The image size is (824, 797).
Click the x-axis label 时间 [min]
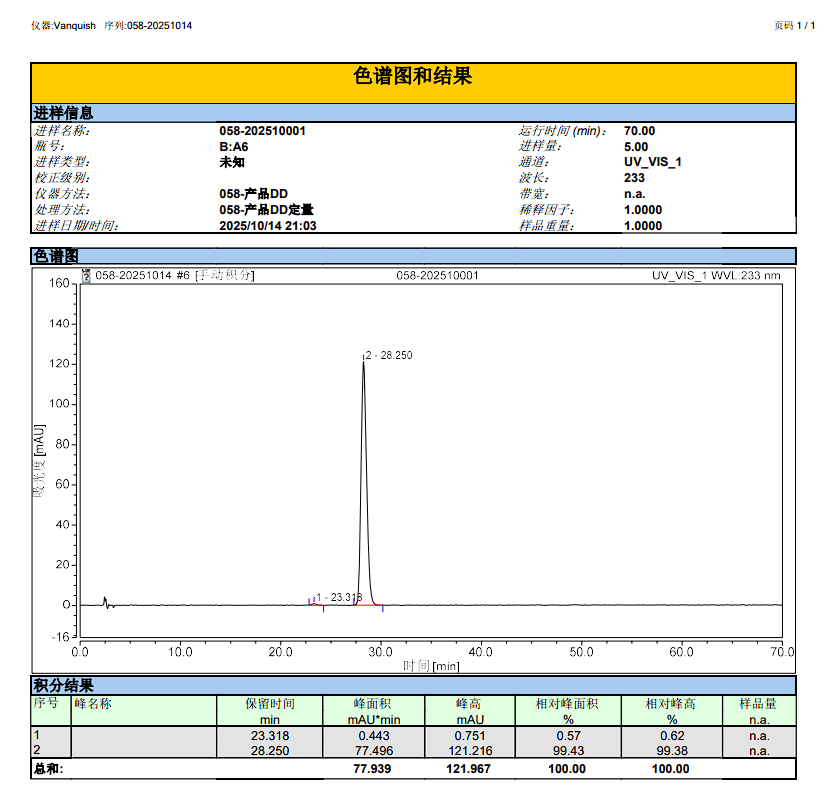(x=431, y=666)
